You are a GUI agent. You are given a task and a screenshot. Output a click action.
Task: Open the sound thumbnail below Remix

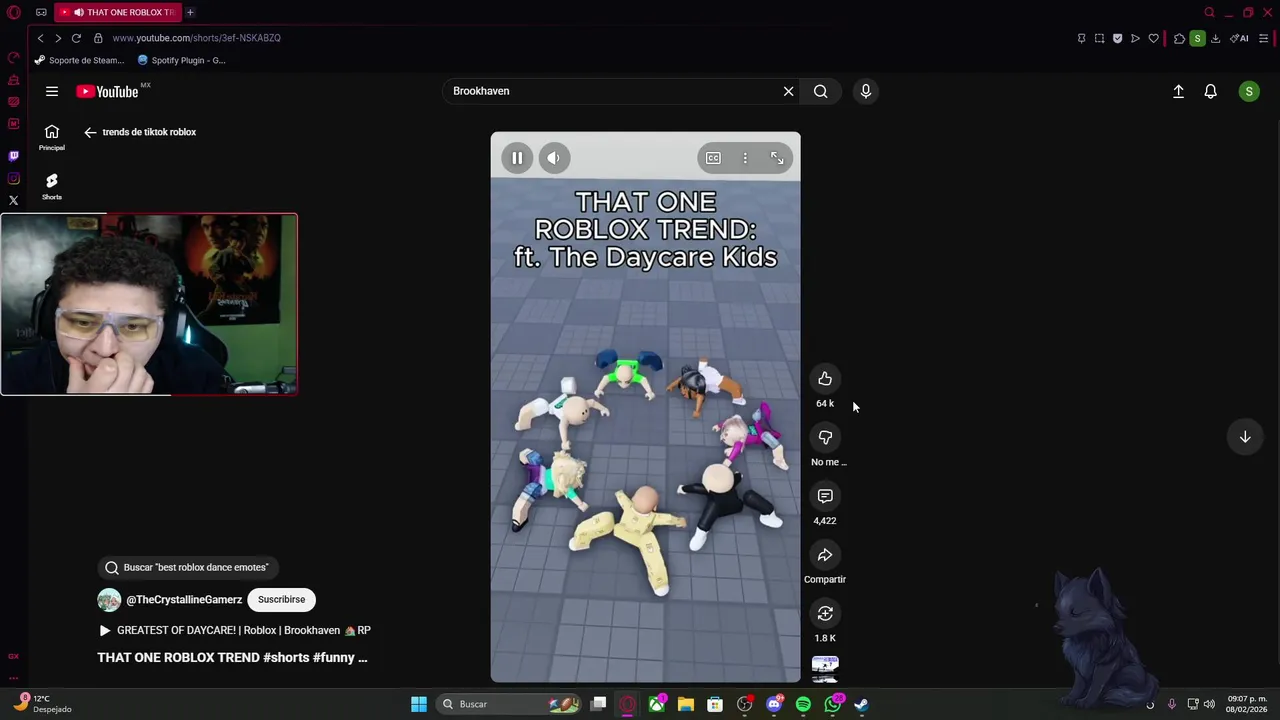[825, 669]
